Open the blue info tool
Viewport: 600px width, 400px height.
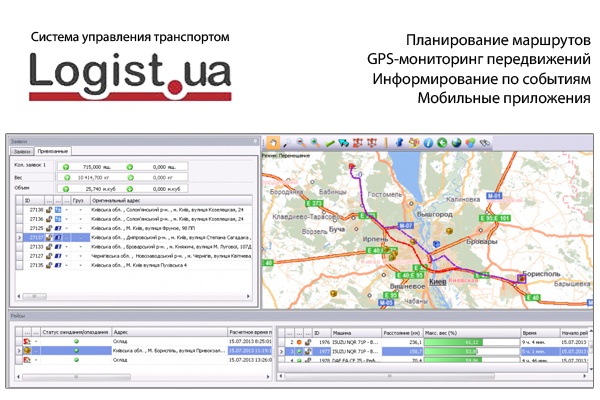428,143
